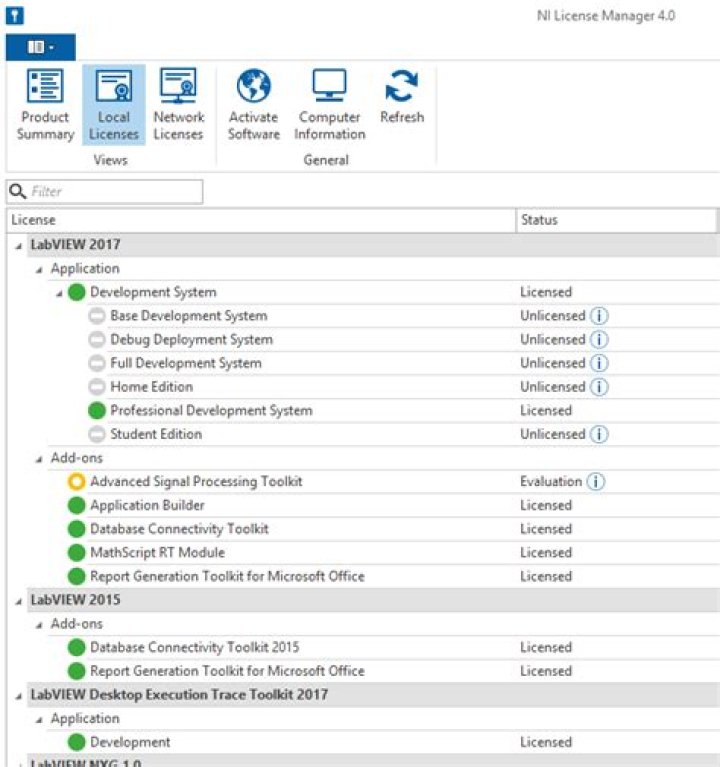720x767 pixels.
Task: Switch to Network Licenses view
Action: [x=179, y=105]
